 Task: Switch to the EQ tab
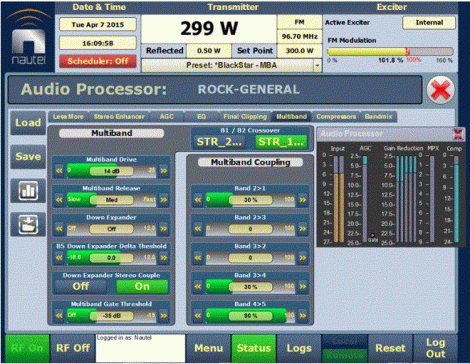[201, 117]
